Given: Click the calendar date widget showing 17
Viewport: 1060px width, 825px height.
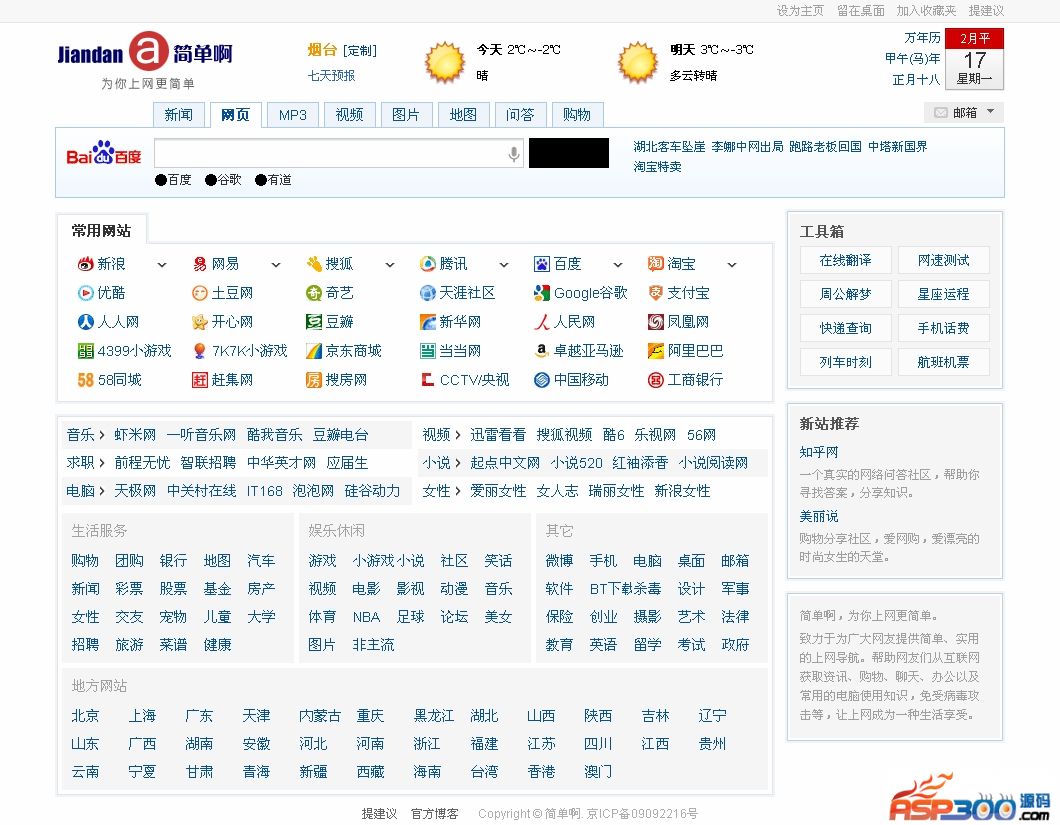Looking at the screenshot, I should coord(974,59).
